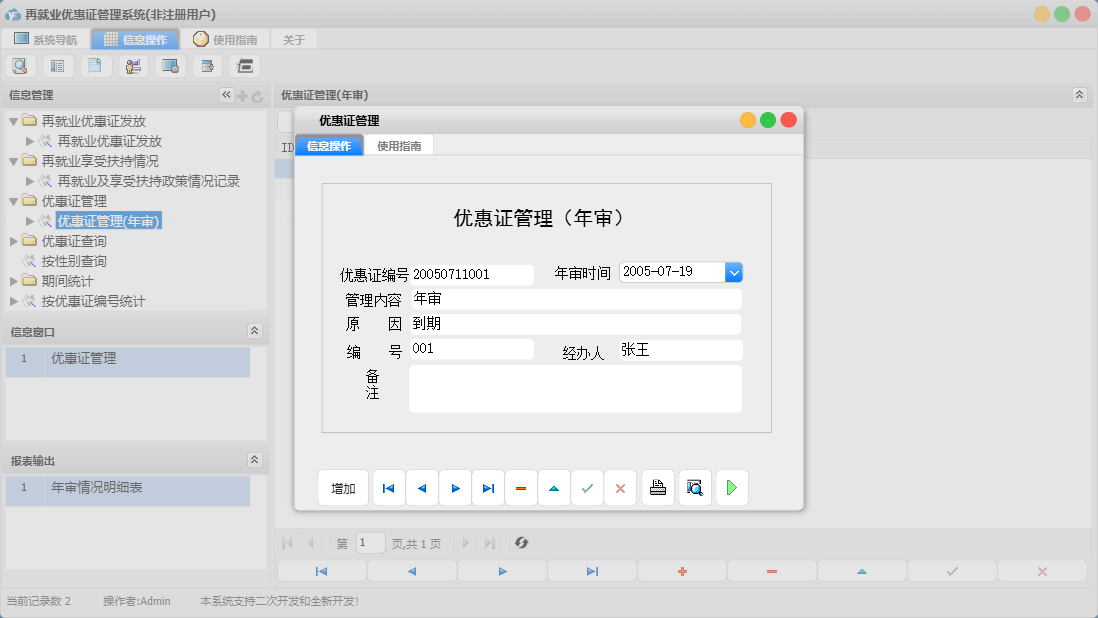
Task: Click the 优惠证编号 input field
Action: point(470,274)
